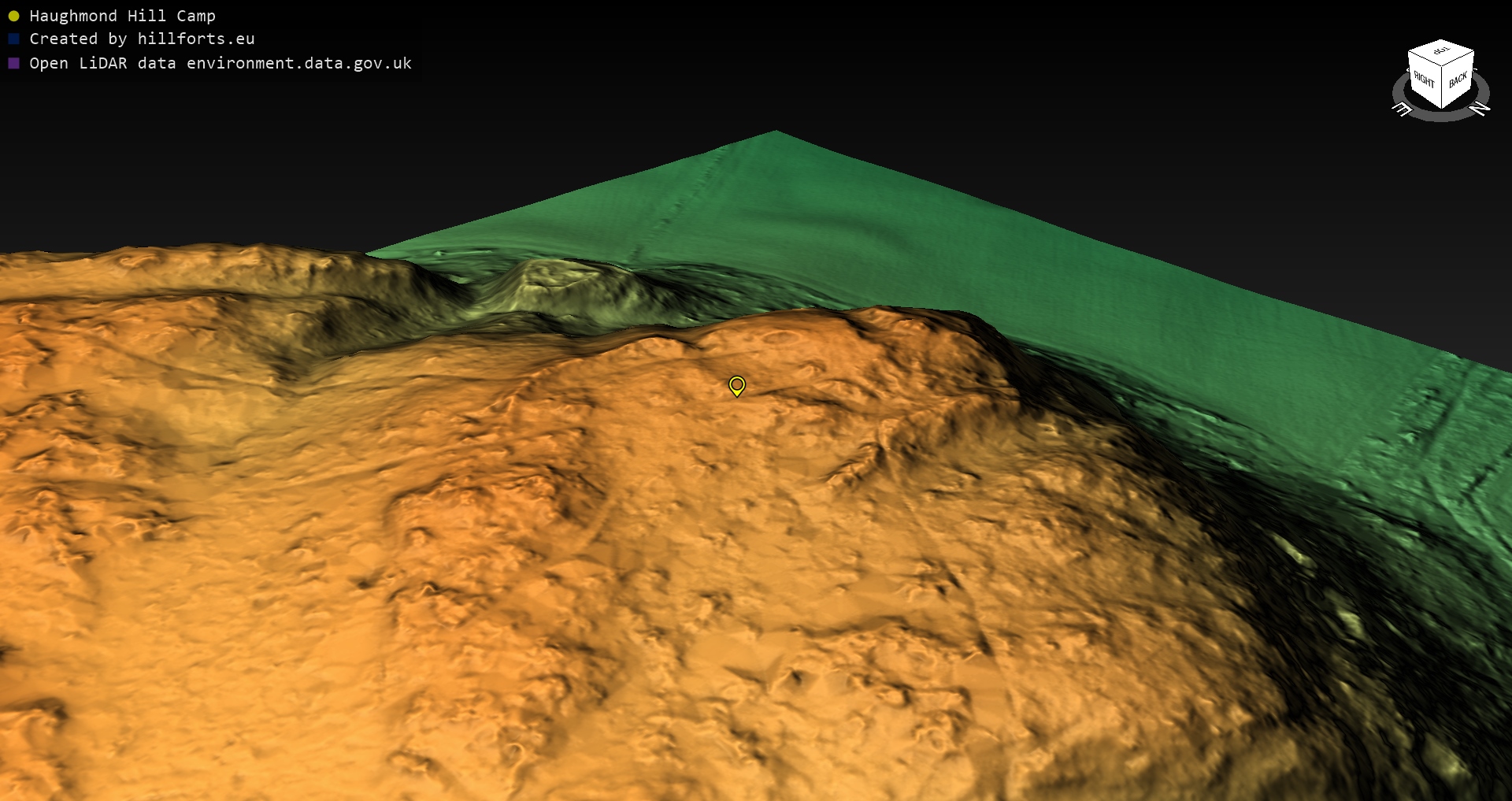Open the hillforts.eu link text
The width and height of the screenshot is (1512, 801).
(195, 39)
